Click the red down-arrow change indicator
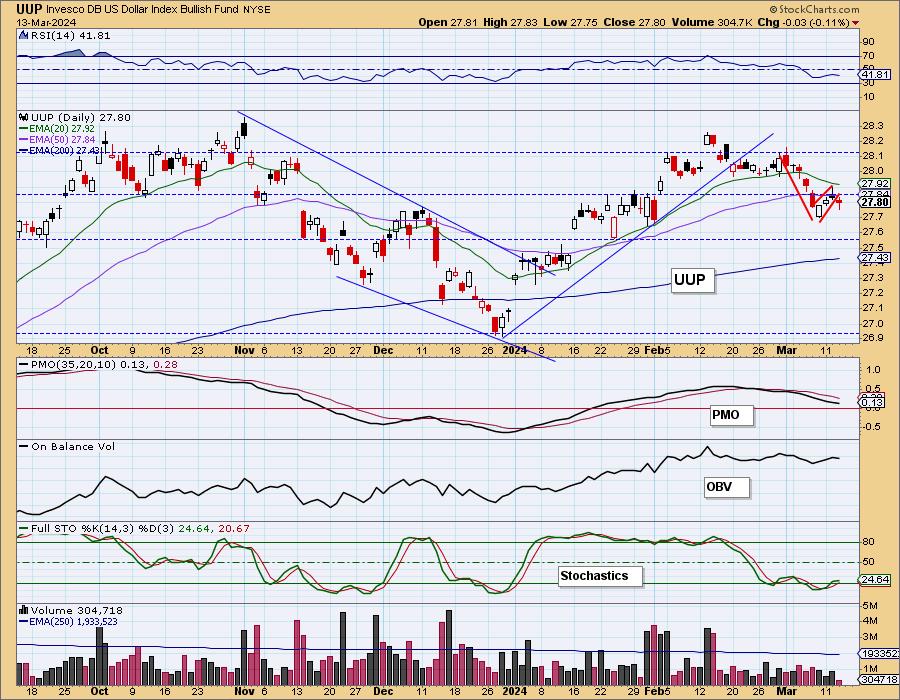The image size is (900, 700). coord(856,23)
